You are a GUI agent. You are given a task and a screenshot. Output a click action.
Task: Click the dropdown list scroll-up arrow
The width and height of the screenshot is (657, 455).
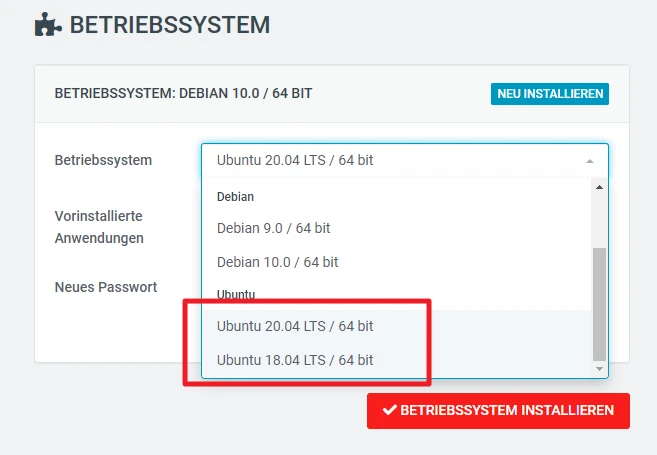[x=600, y=187]
